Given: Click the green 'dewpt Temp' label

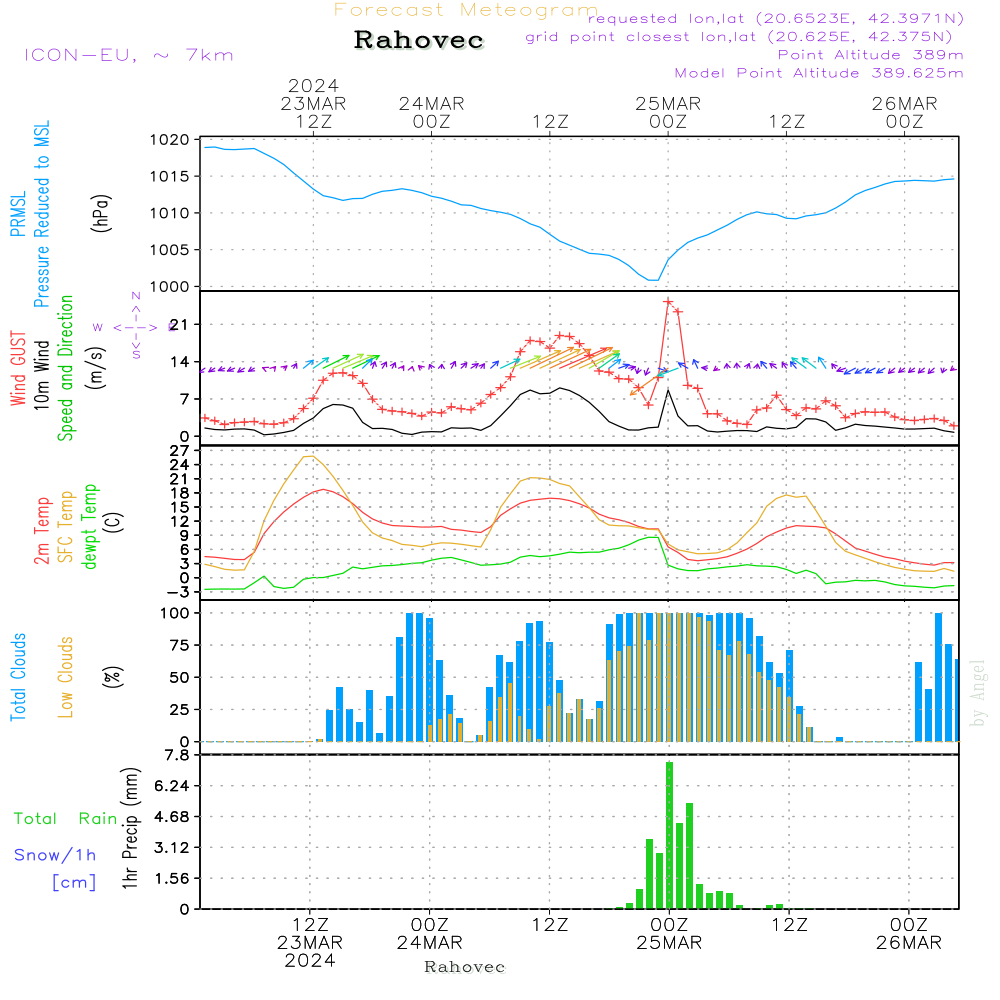Looking at the screenshot, I should [89, 526].
